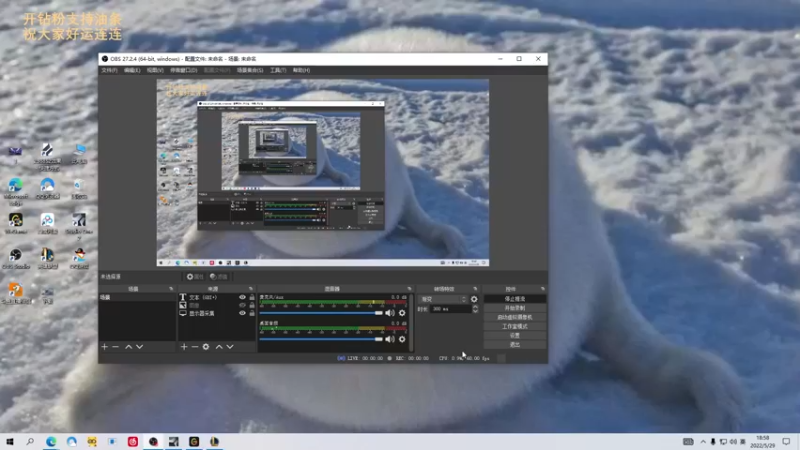Open the 文件(F) menu
Viewport: 800px width, 450px height.
point(109,70)
